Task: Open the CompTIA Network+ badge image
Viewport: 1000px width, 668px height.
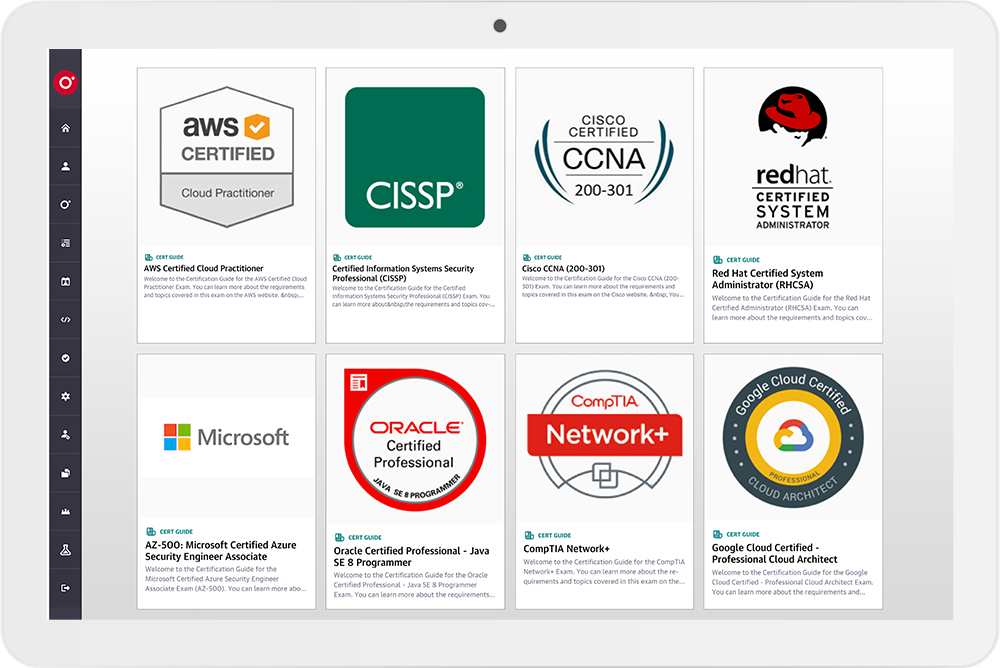Action: coord(605,434)
